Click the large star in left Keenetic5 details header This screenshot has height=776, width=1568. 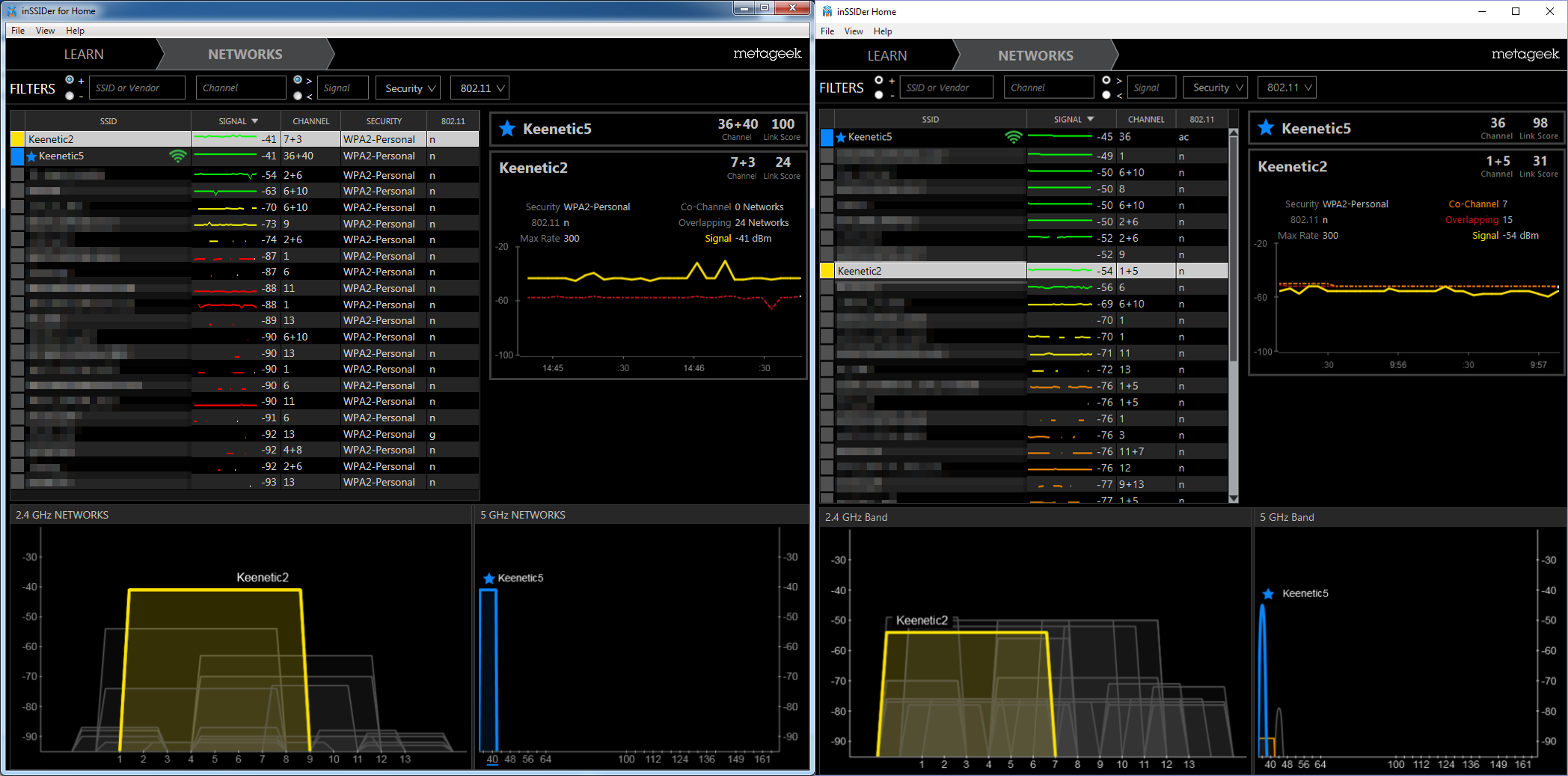(x=507, y=129)
